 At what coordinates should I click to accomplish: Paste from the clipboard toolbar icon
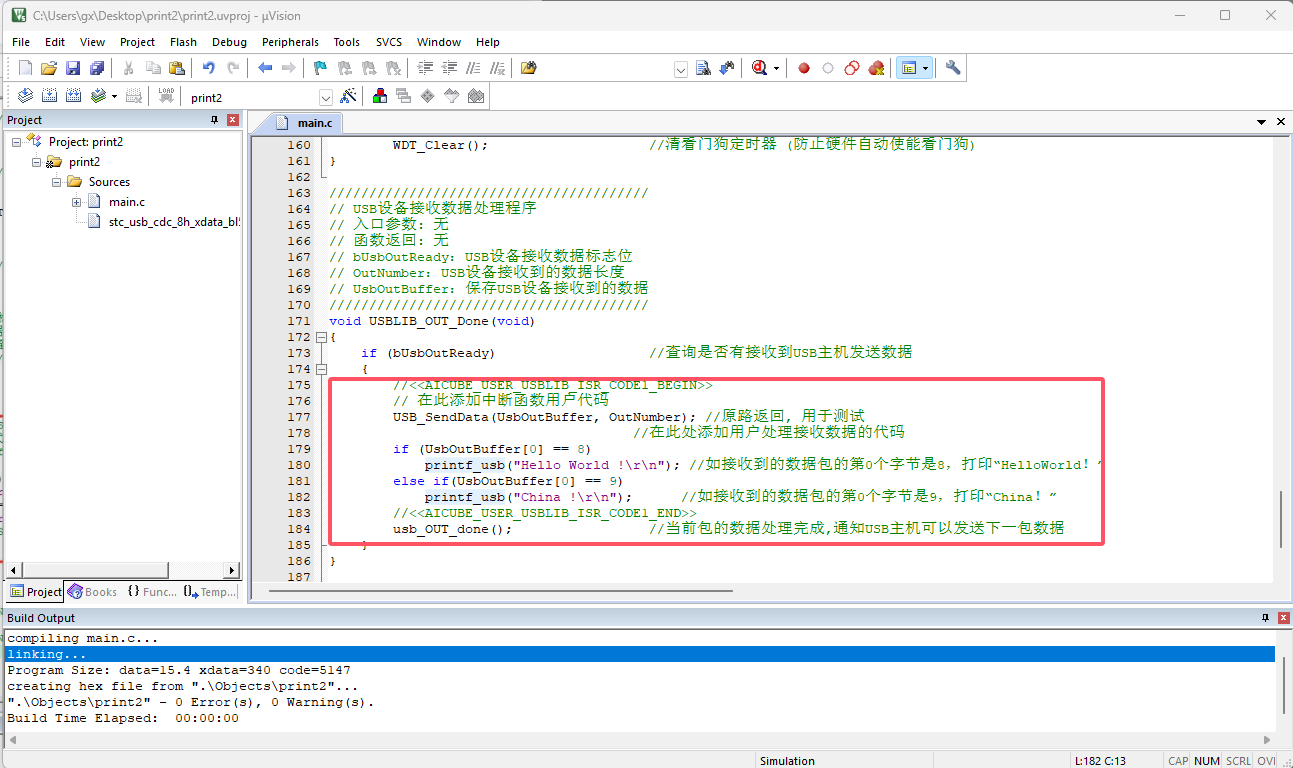click(176, 68)
